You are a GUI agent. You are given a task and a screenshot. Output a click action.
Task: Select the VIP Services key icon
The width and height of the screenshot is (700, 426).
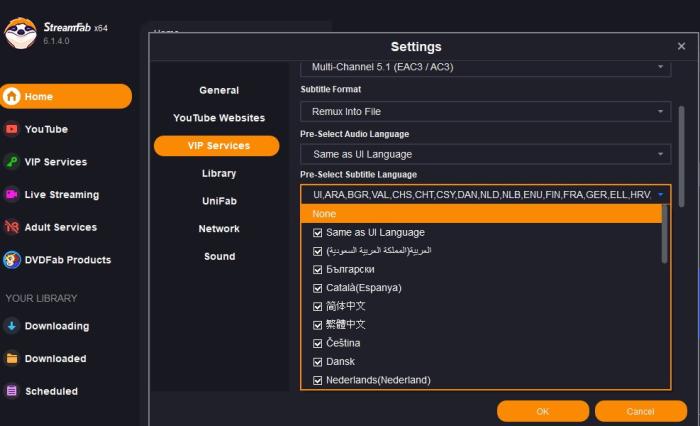click(12, 162)
